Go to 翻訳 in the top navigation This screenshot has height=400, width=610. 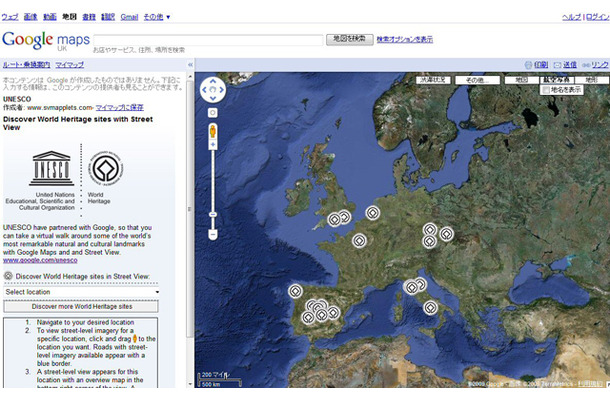click(108, 17)
